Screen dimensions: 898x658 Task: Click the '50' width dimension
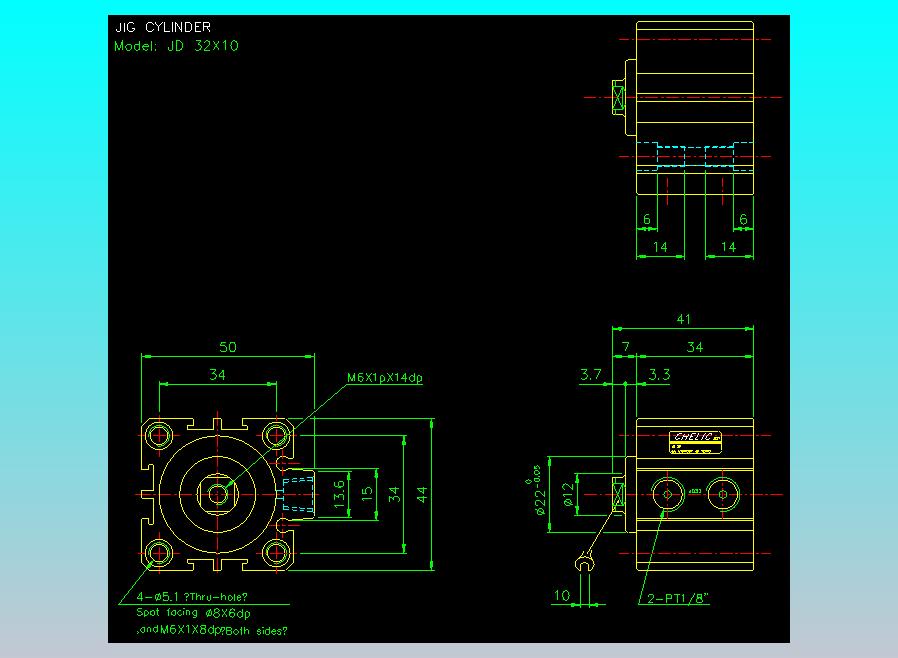click(228, 347)
